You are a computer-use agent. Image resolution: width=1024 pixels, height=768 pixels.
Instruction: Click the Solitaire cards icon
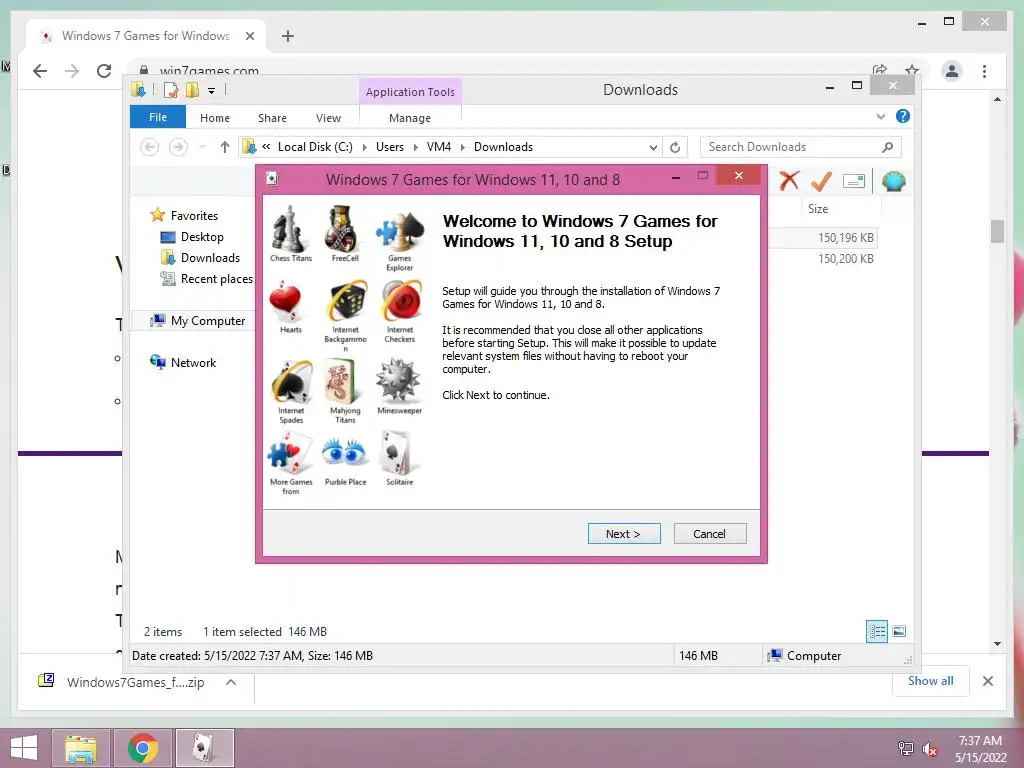398,453
